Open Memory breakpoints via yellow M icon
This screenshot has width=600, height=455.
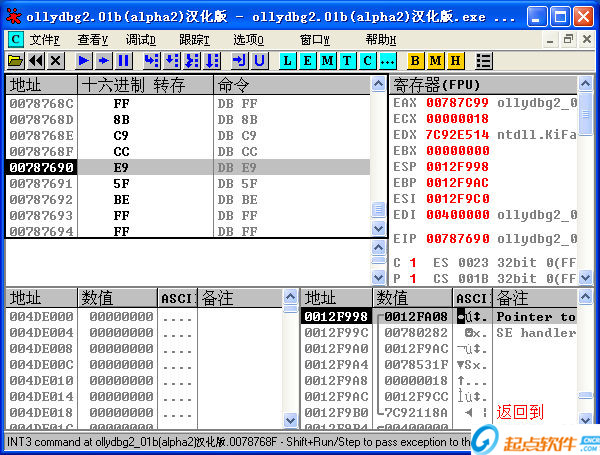pos(435,60)
